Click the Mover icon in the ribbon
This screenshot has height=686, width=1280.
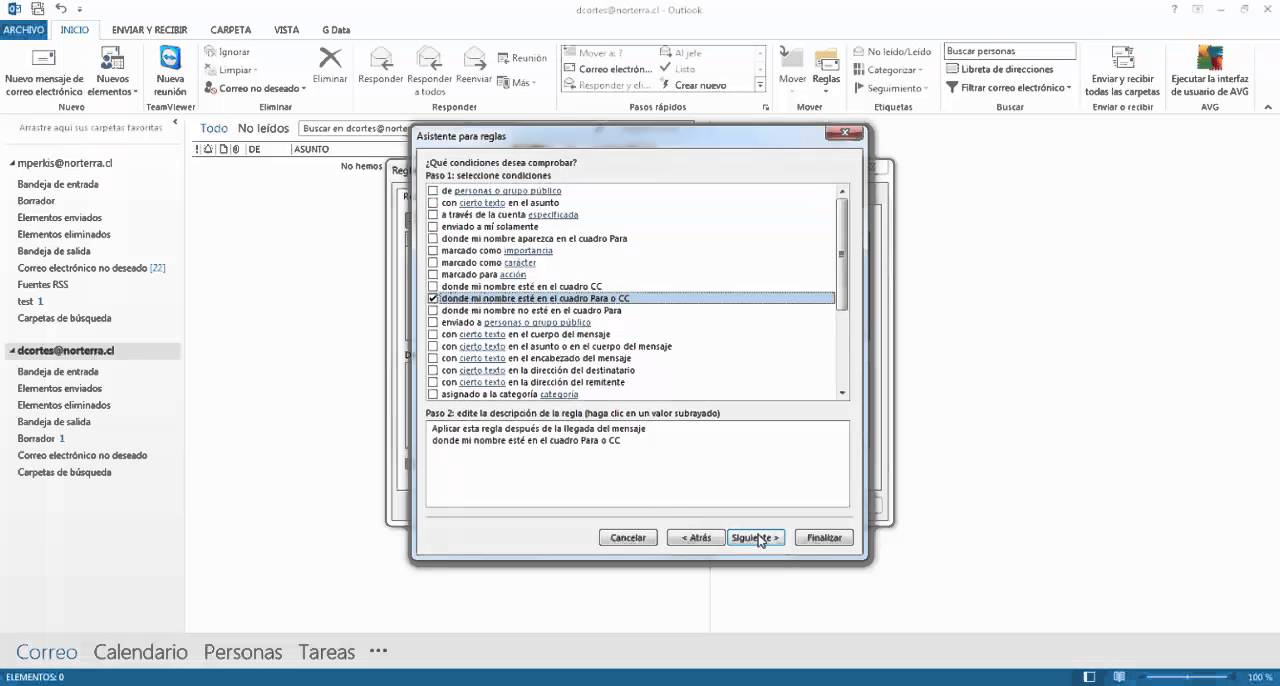click(792, 58)
